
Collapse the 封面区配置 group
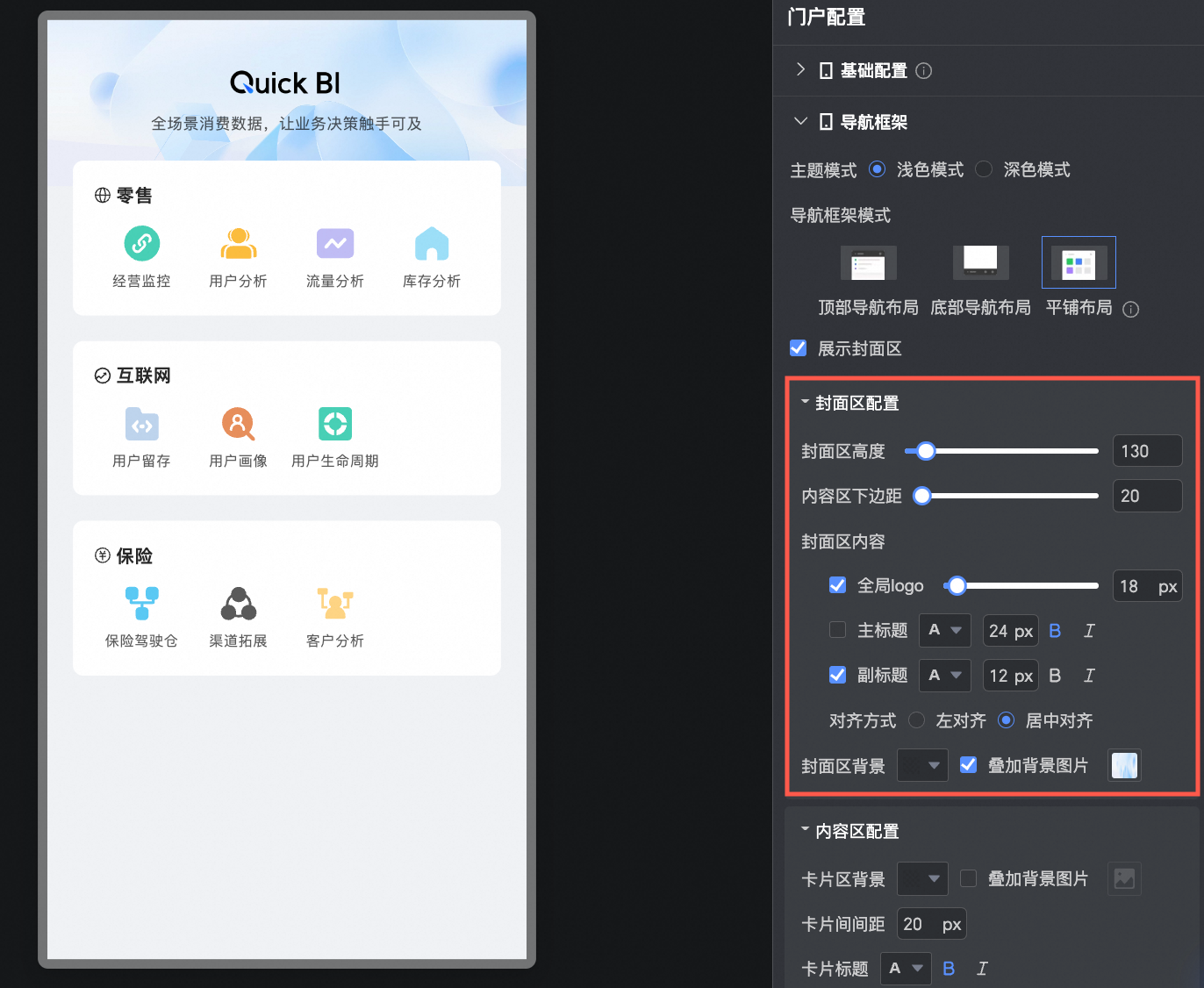pyautogui.click(x=805, y=403)
